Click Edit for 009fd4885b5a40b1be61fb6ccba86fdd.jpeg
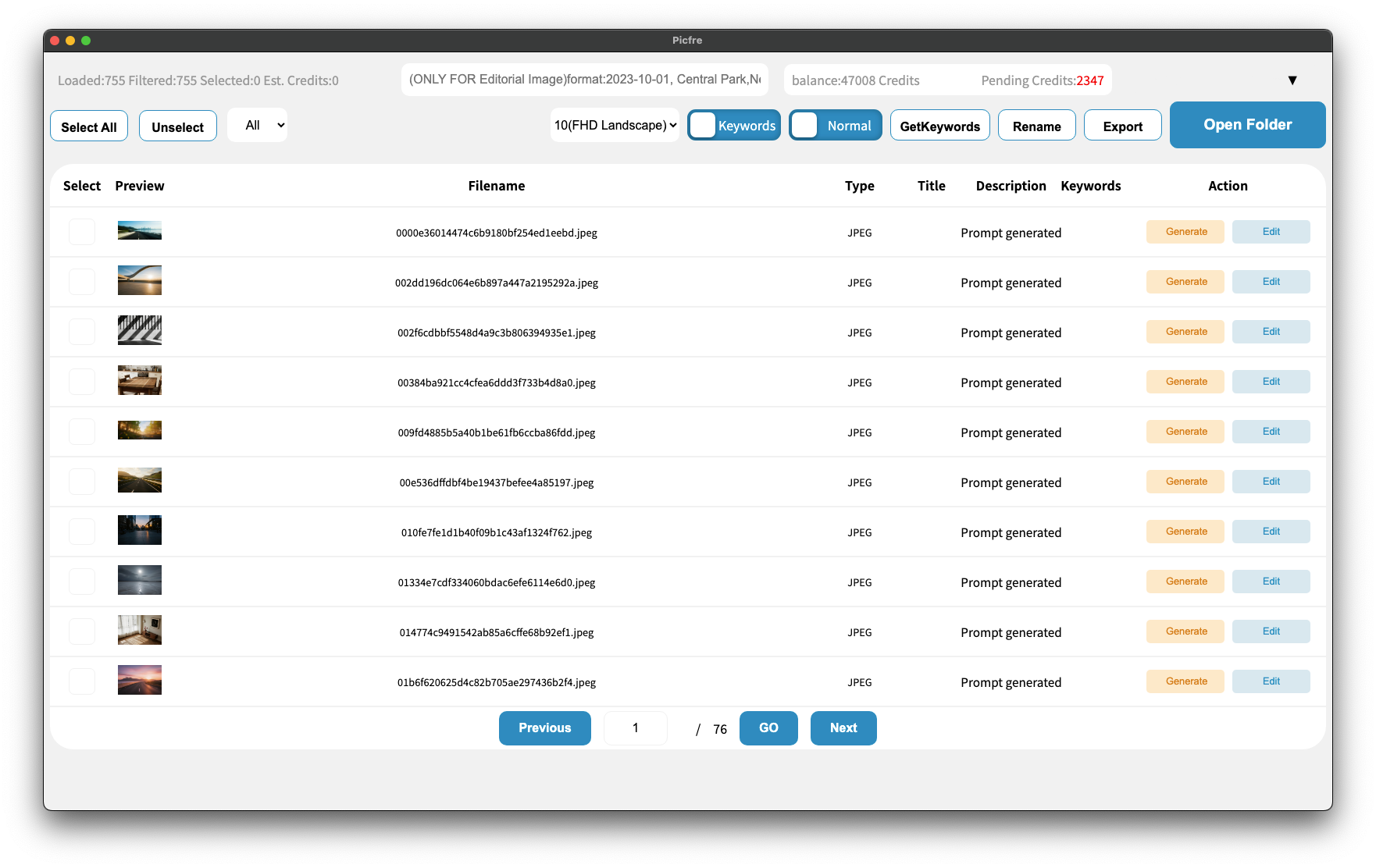 coord(1271,432)
